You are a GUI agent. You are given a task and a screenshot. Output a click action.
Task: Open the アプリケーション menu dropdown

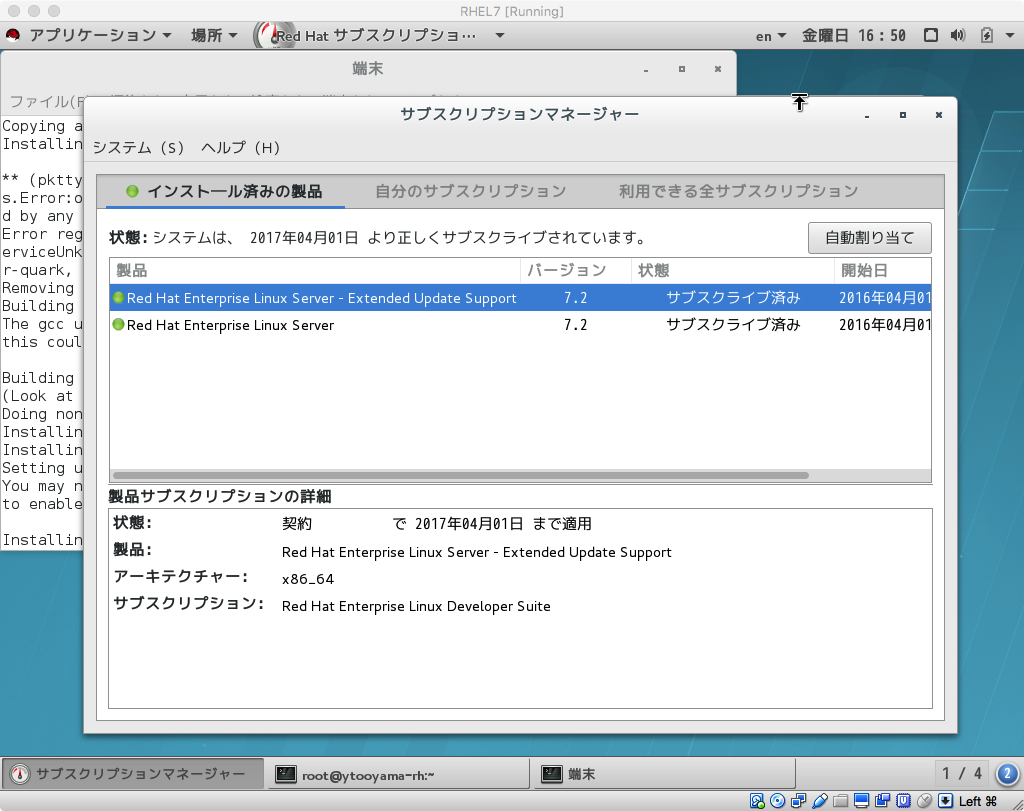coord(100,35)
